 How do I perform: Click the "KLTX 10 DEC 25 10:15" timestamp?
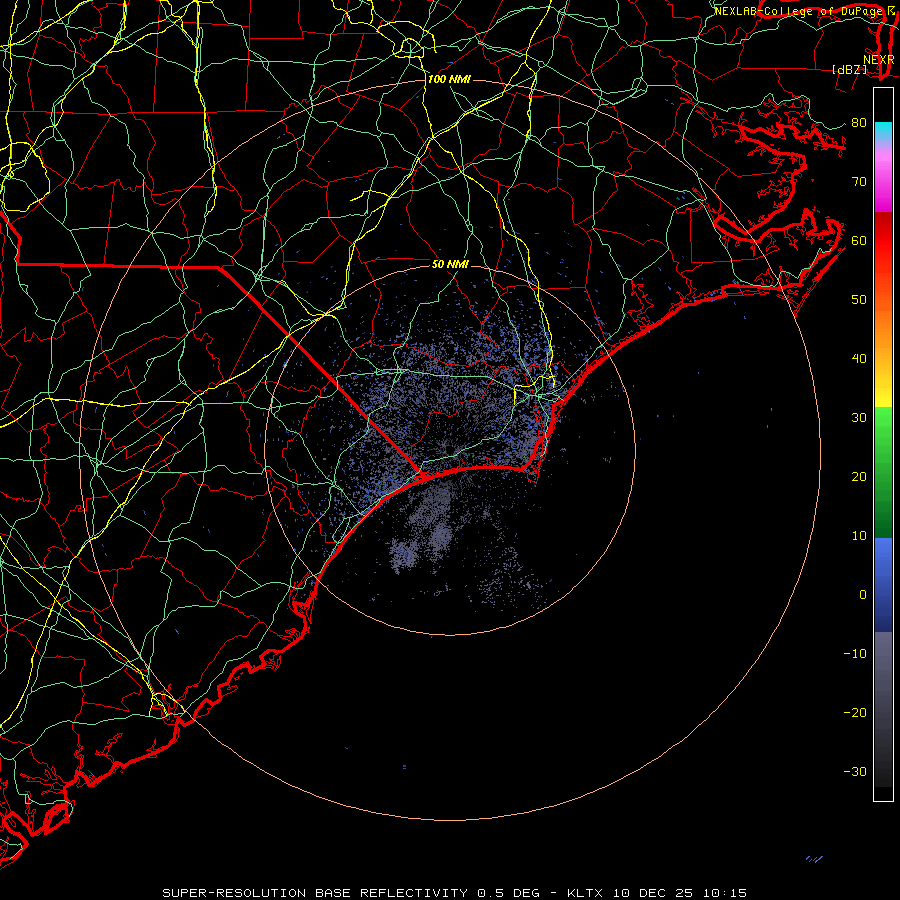coord(657,893)
